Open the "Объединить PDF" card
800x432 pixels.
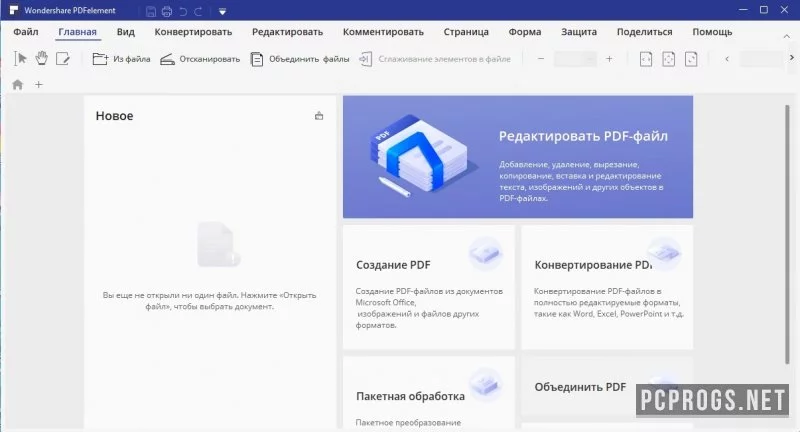607,387
